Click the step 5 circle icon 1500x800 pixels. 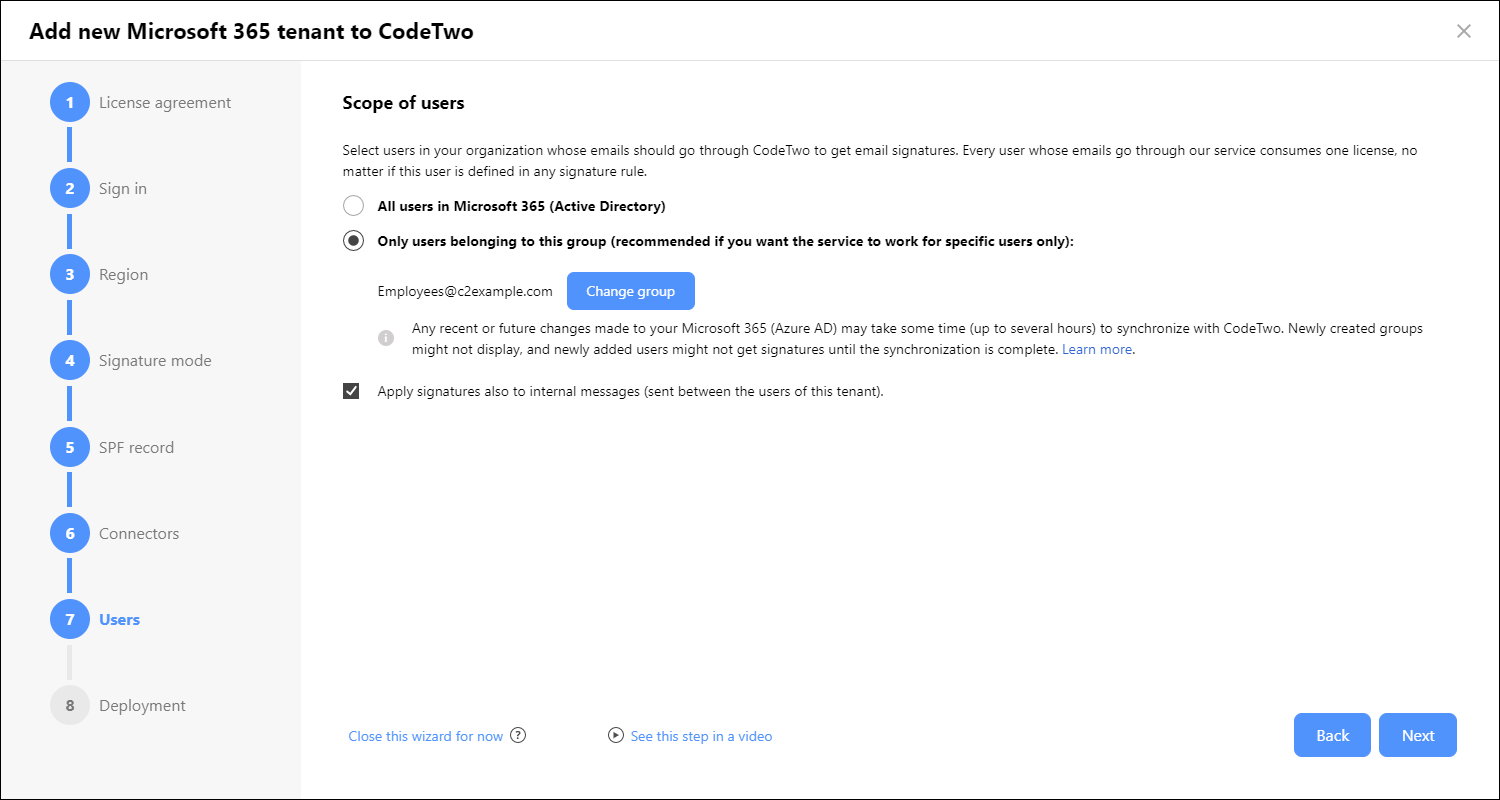(x=70, y=447)
